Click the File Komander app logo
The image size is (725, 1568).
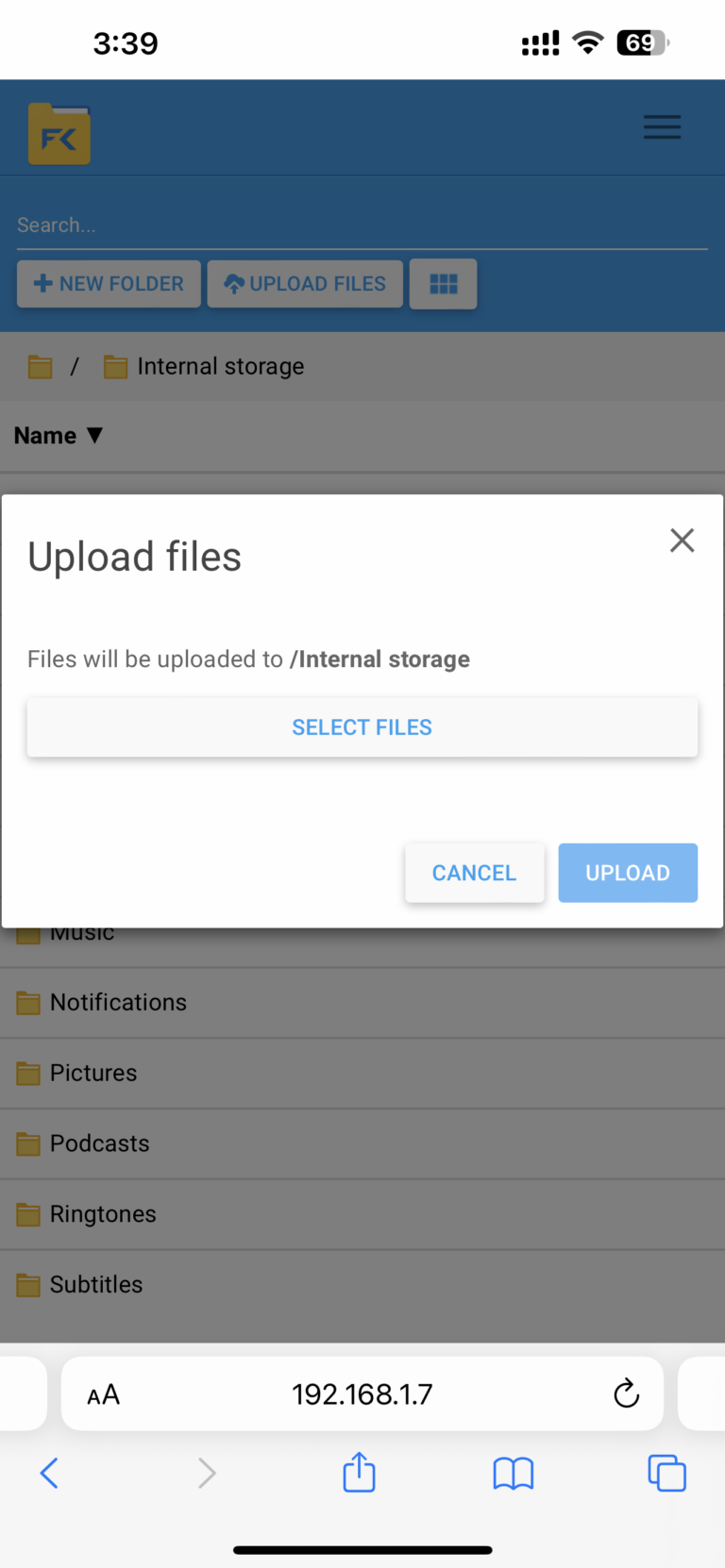[x=59, y=133]
